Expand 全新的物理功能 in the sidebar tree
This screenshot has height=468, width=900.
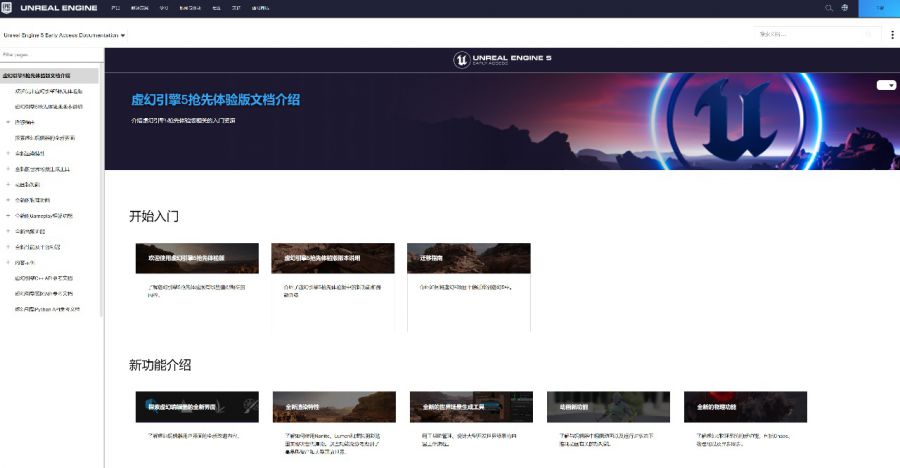8,200
